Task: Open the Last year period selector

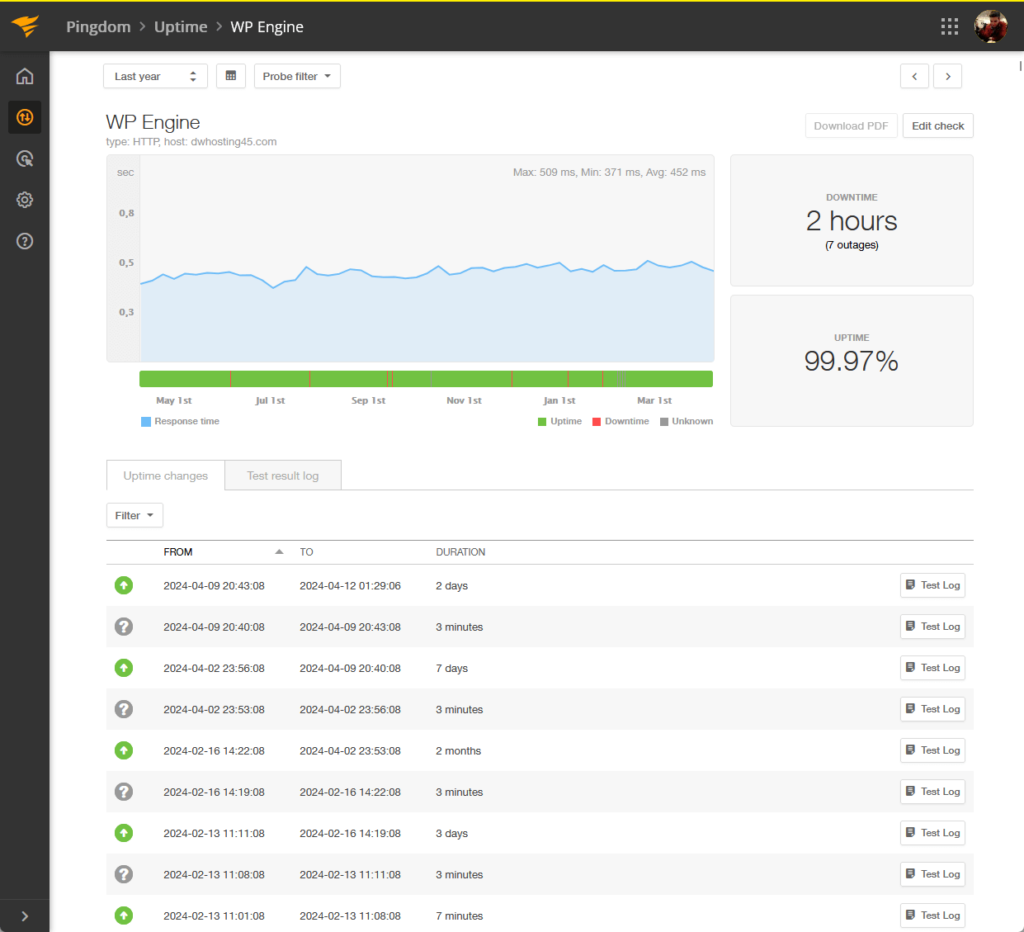Action: tap(155, 76)
